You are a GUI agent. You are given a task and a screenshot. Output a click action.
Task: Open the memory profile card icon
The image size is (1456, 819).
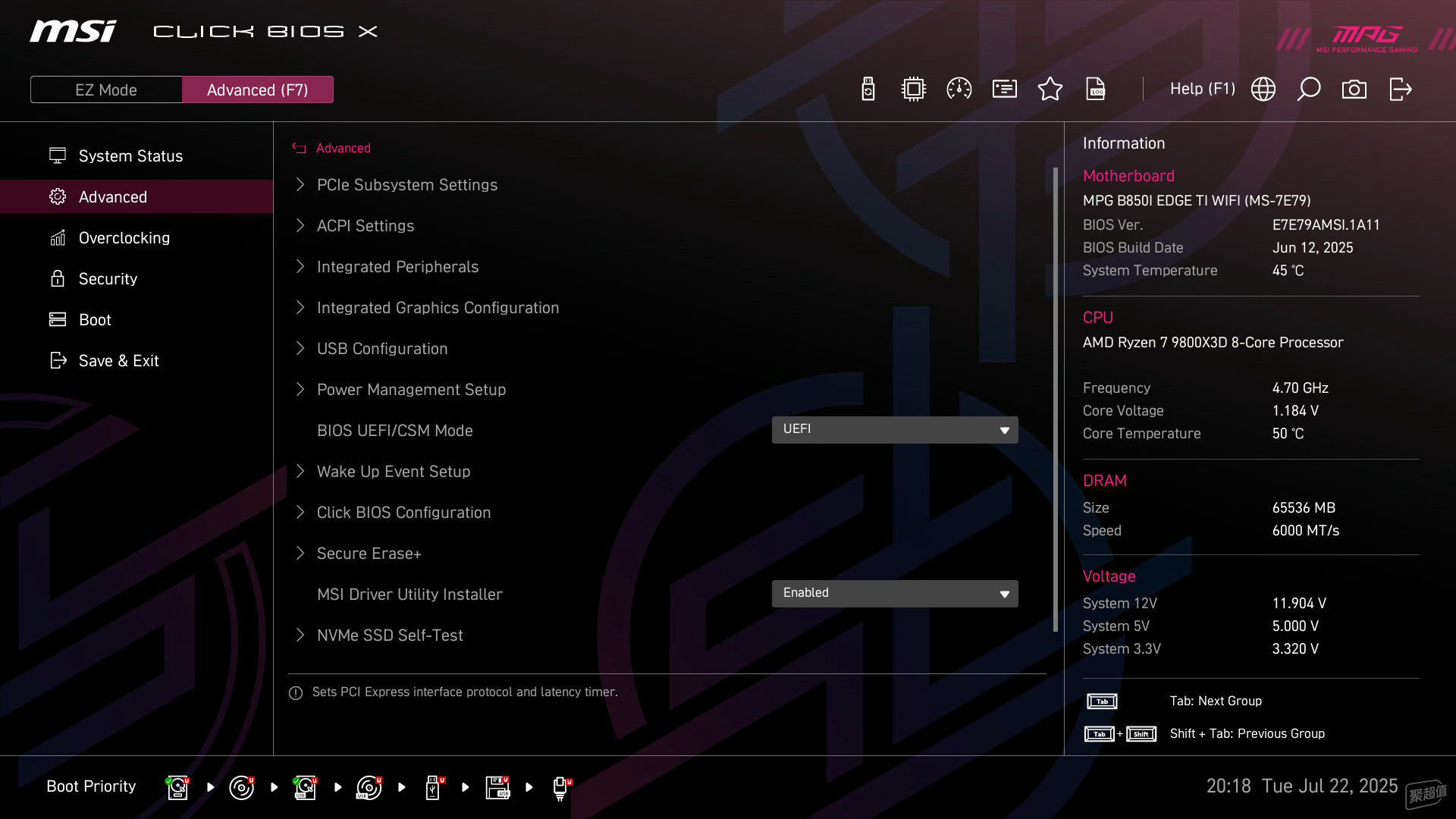[x=1005, y=89]
